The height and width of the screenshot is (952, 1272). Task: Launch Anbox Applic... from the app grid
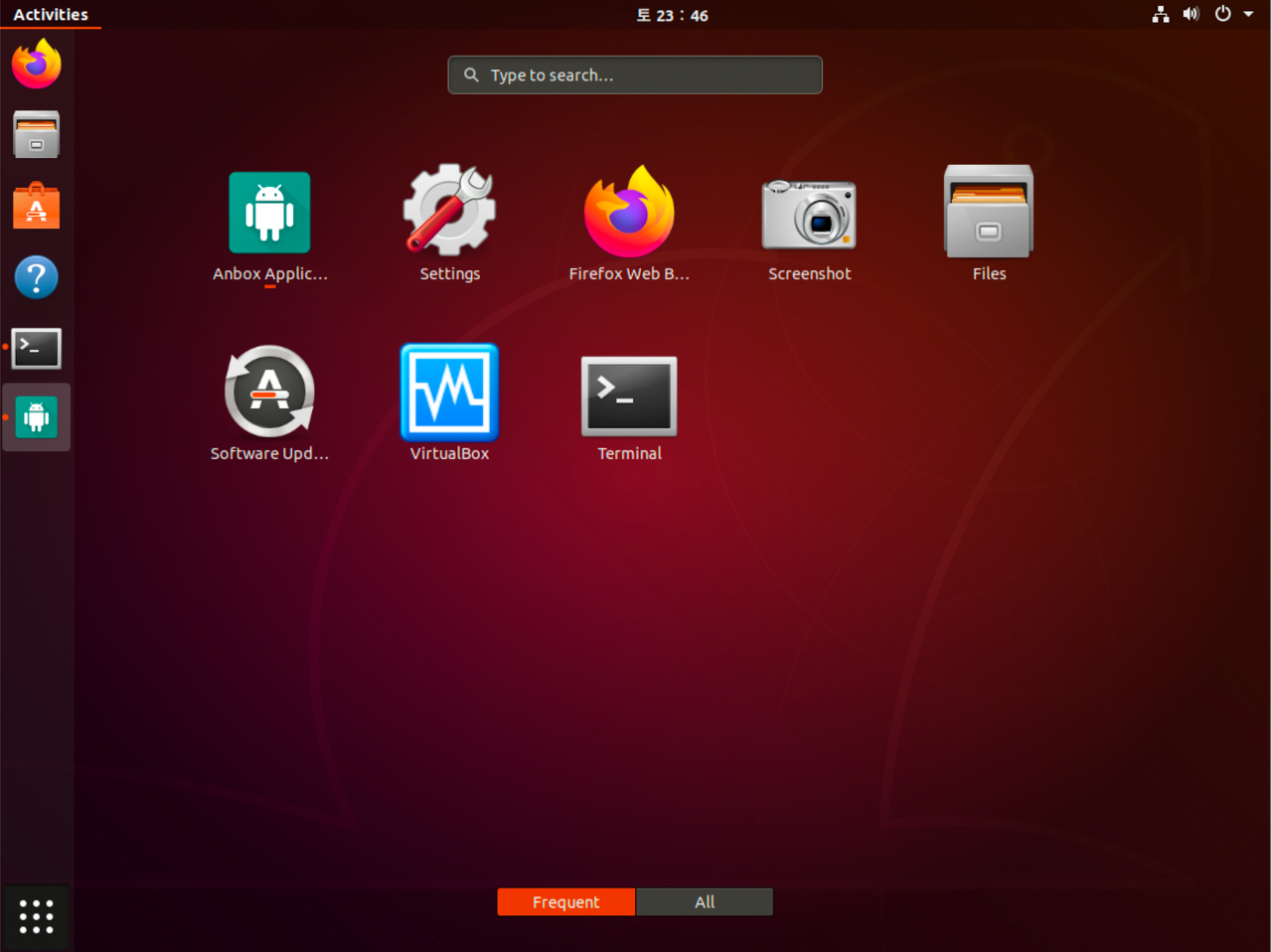[x=269, y=228]
